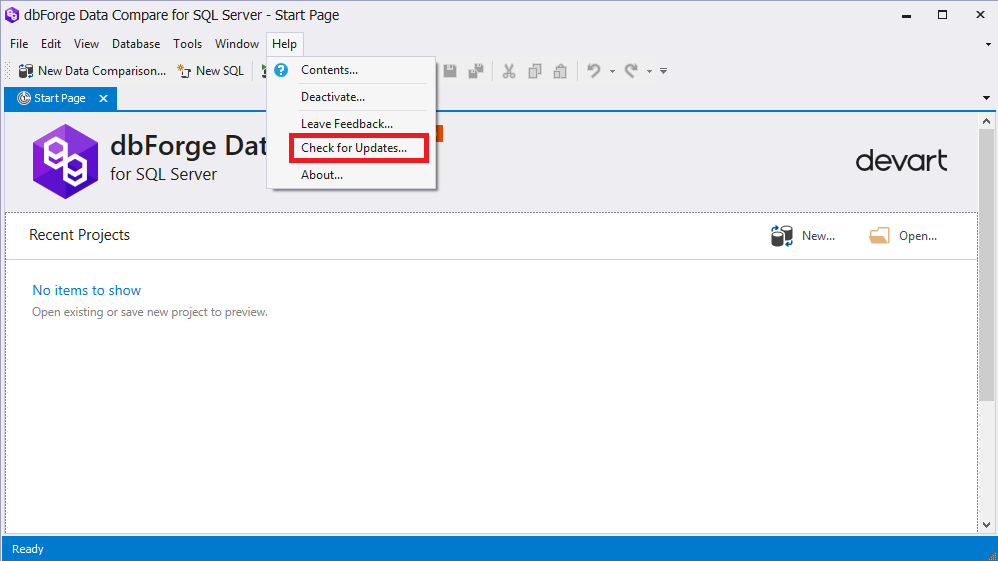The height and width of the screenshot is (561, 998).
Task: Click the Paste clipboard icon
Action: tap(560, 71)
